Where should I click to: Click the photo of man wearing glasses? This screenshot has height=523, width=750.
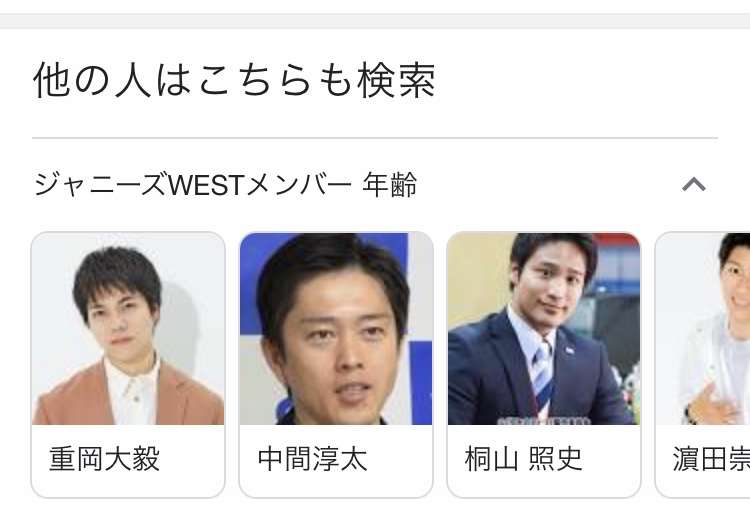tap(703, 329)
